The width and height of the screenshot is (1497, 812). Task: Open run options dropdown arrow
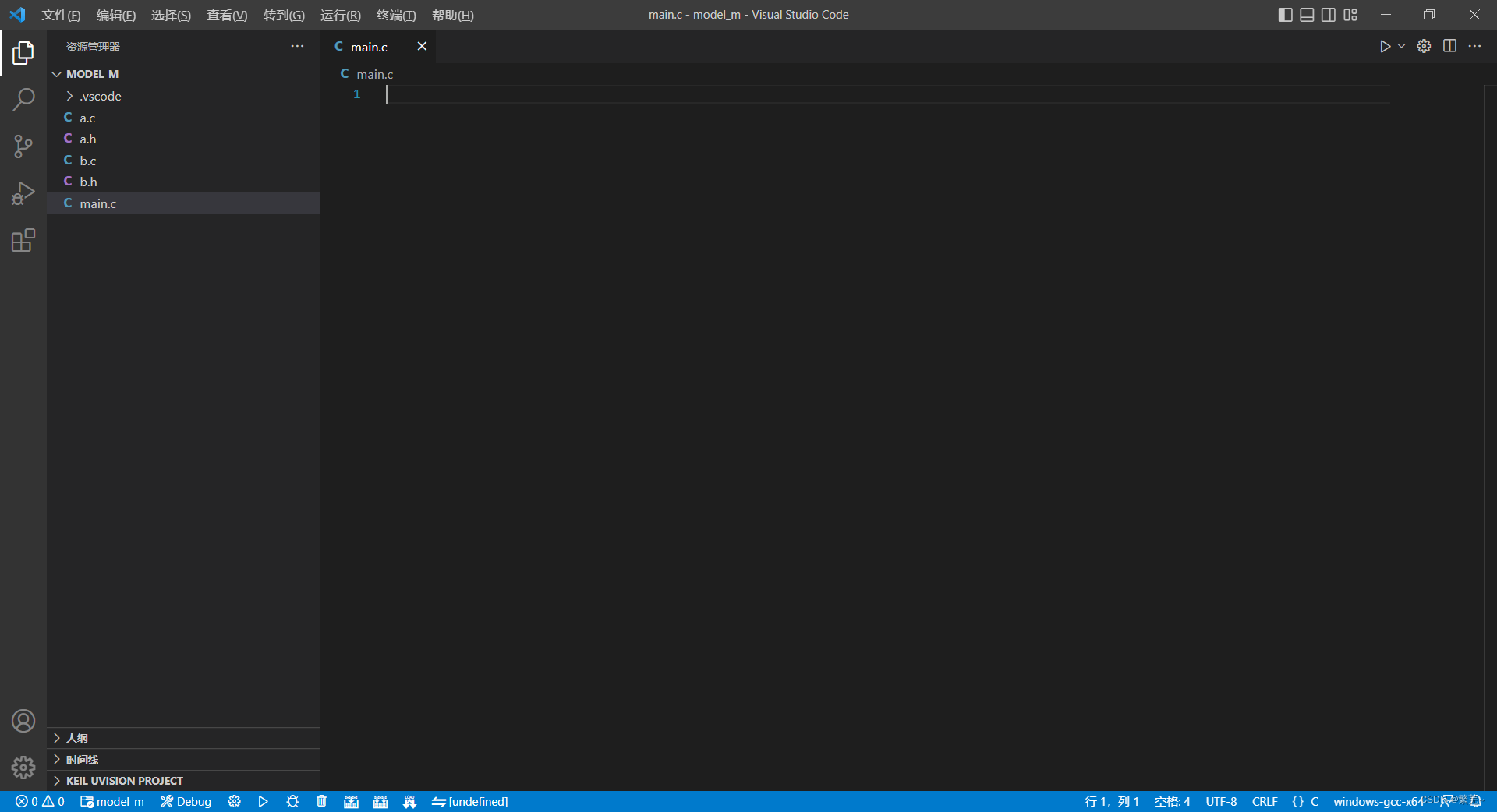[x=1401, y=47]
